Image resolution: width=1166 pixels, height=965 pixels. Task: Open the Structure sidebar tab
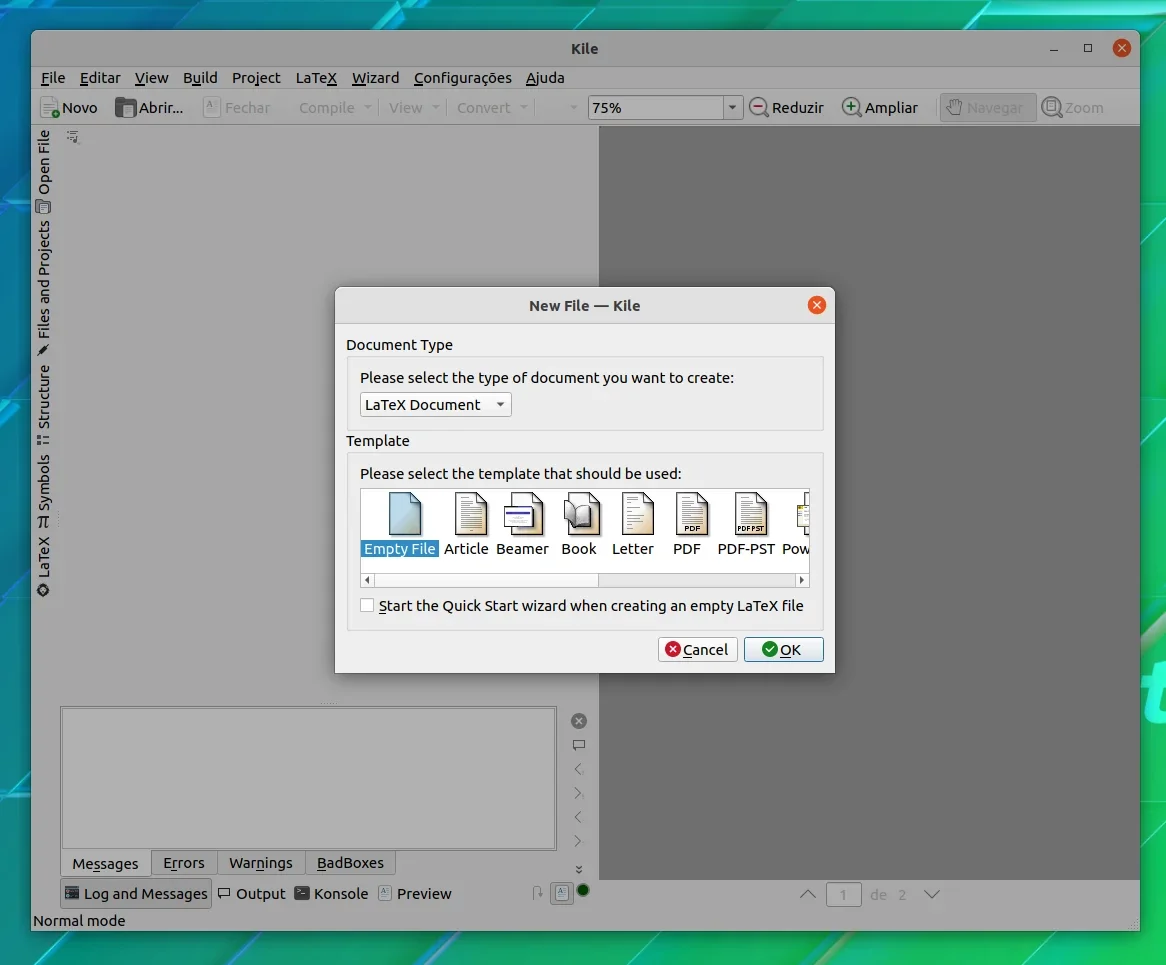point(44,404)
